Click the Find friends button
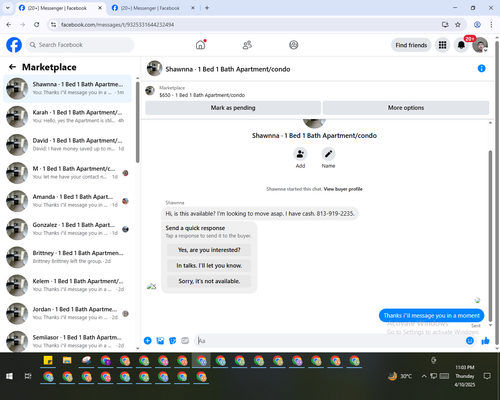This screenshot has height=400, width=500. pos(411,45)
